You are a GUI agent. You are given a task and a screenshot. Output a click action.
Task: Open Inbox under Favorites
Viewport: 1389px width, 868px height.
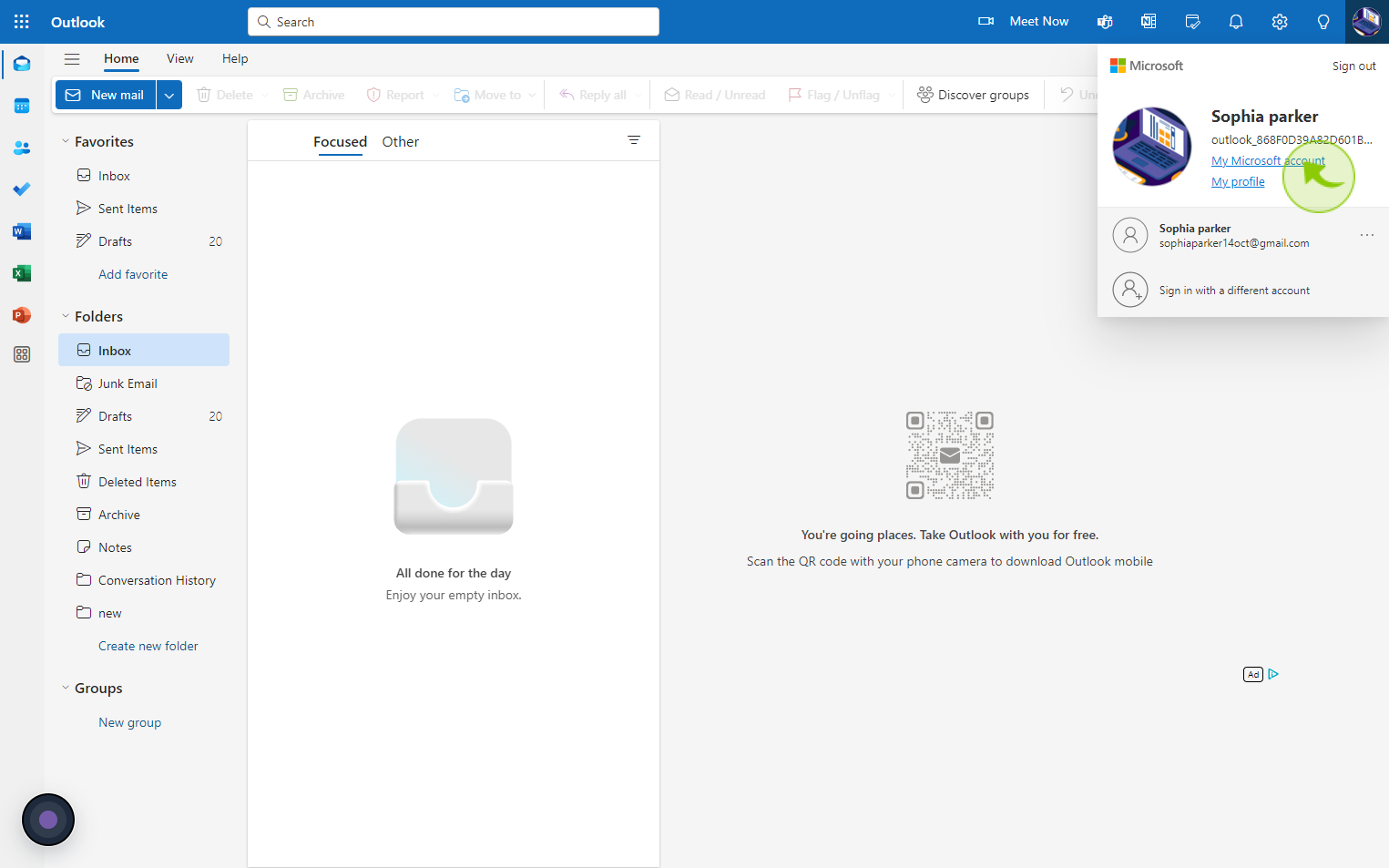(144, 176)
